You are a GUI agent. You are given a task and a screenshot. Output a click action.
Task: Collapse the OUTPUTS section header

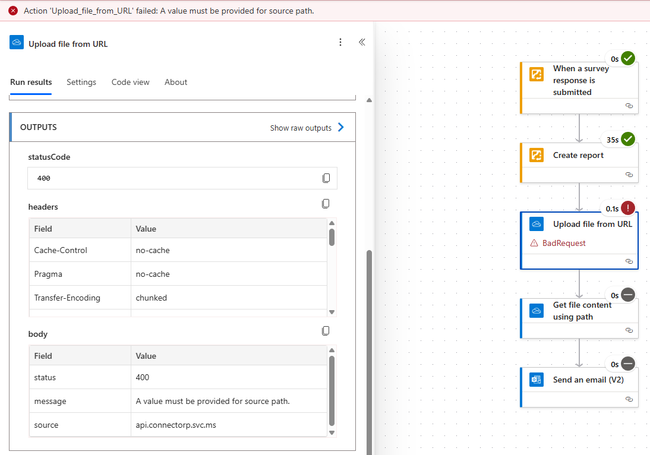(x=38, y=127)
